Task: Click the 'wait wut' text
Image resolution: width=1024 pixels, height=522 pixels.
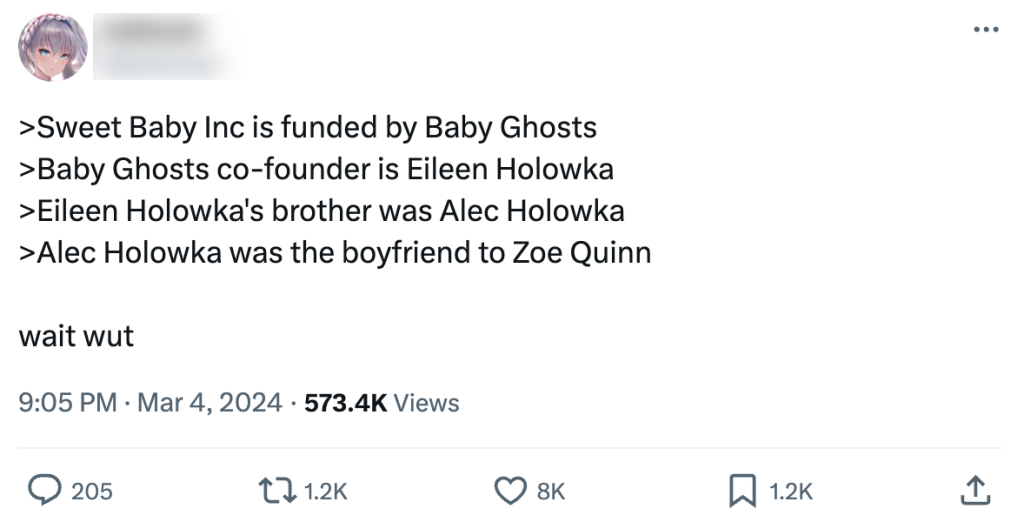Action: click(76, 336)
